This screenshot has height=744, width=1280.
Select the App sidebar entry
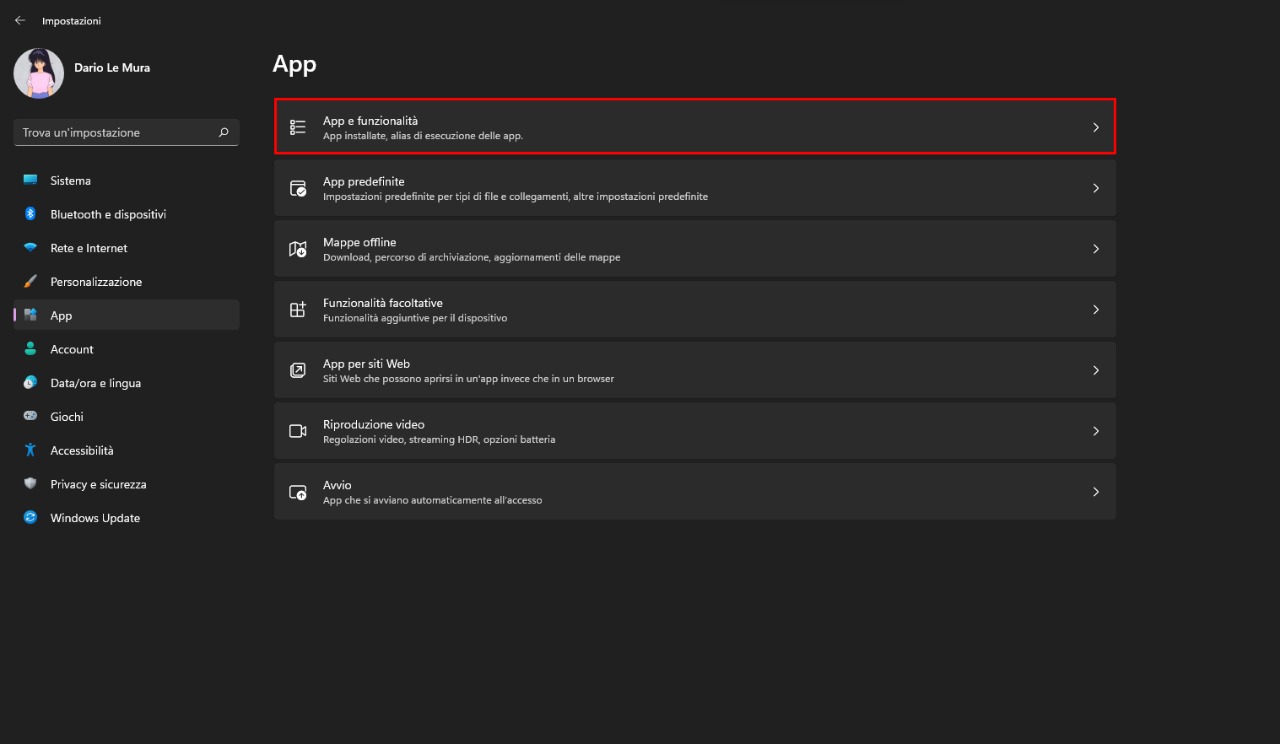point(126,315)
